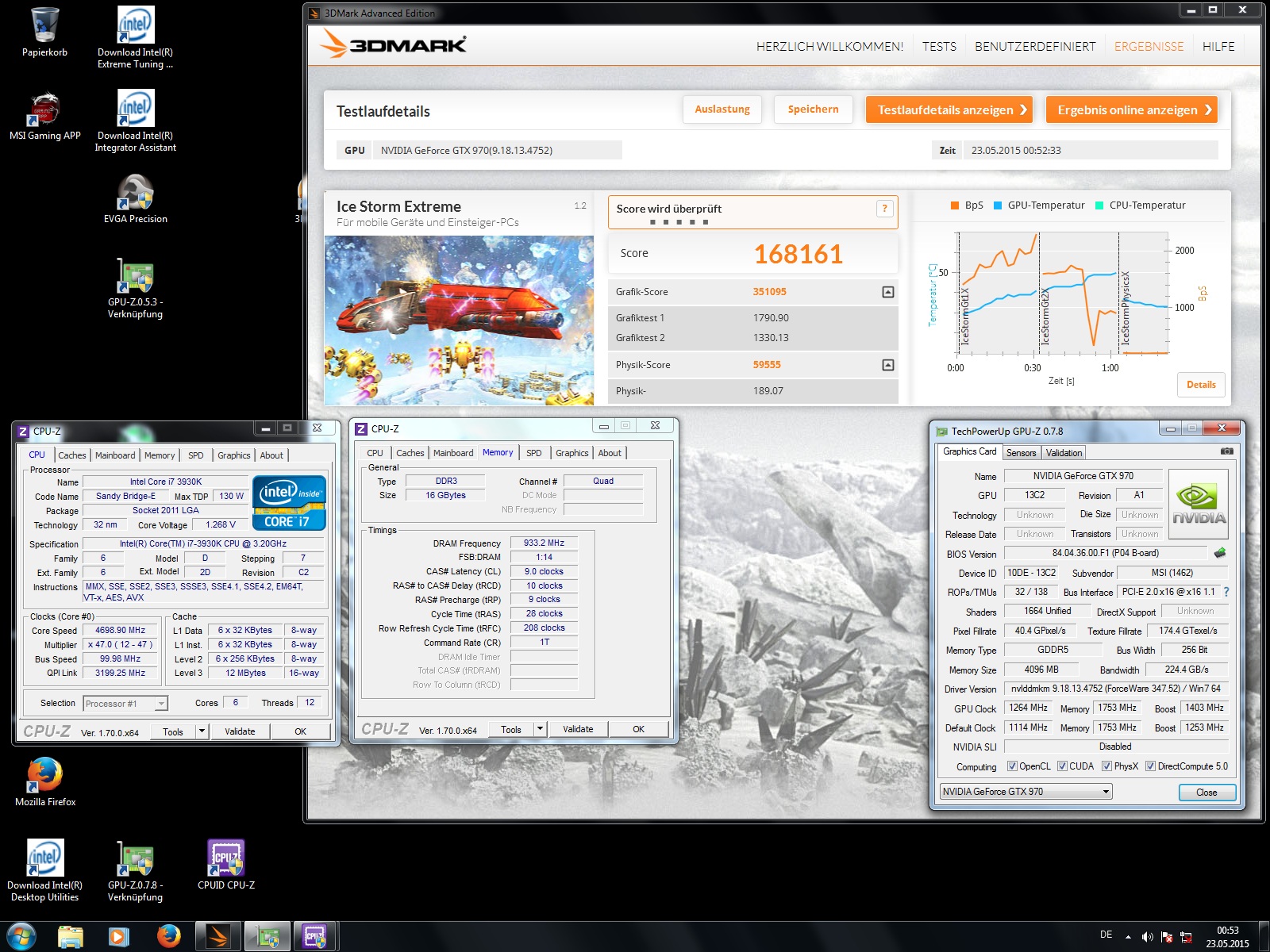This screenshot has width=1270, height=952.
Task: Click the blue GPU-Temperatur legend swatch
Action: 998,205
